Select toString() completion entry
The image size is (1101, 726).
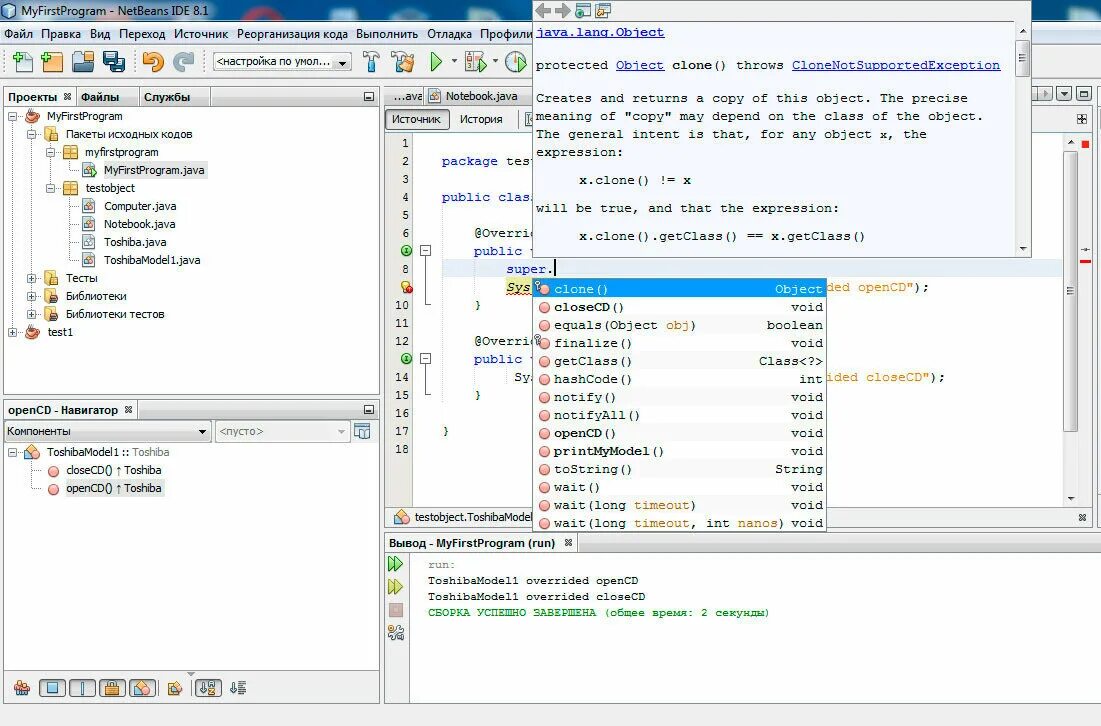pos(680,469)
